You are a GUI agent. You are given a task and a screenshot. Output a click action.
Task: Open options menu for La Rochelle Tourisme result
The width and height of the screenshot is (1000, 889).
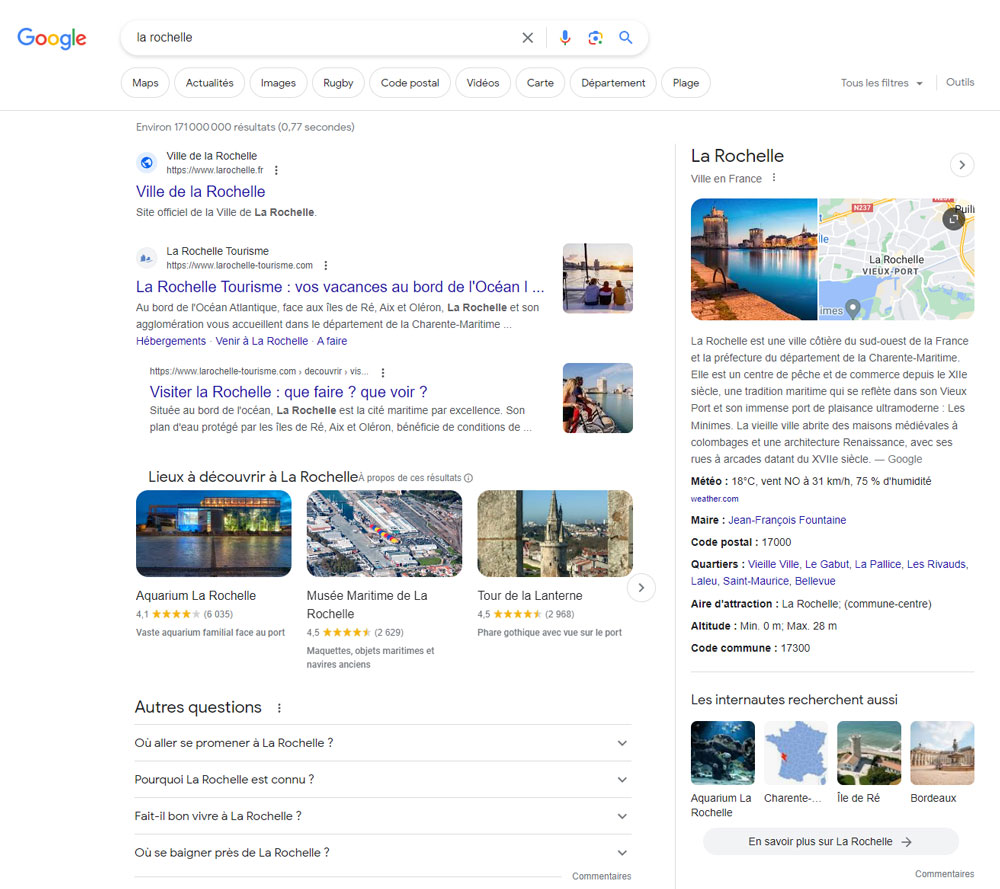[x=326, y=265]
